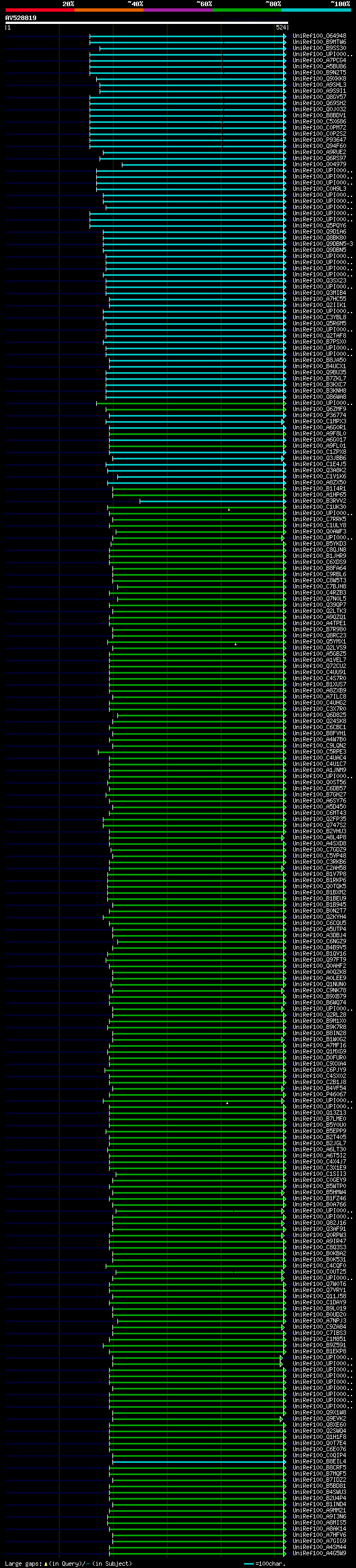Select the UniRef100_B3RVV2 label
Image resolution: width=356 pixels, height=1568 pixels.
319,501
